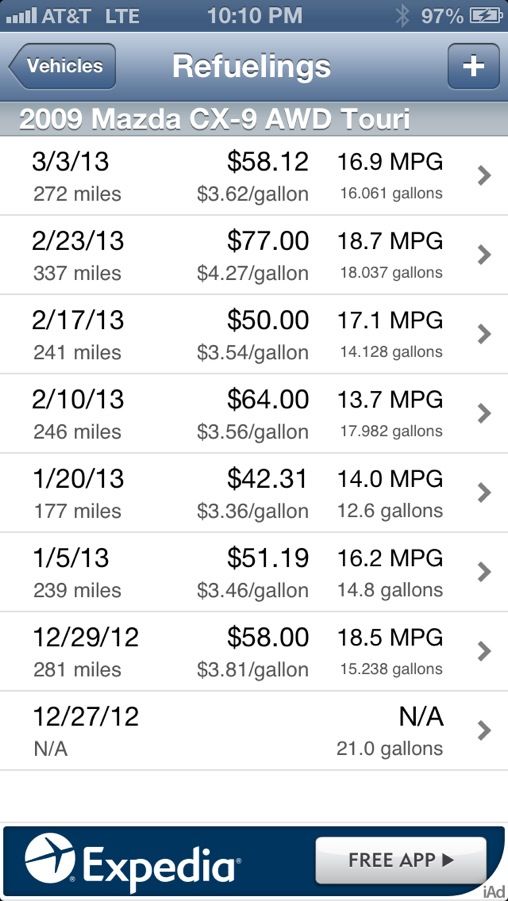Open chevron for 12/27/12 refueling
The height and width of the screenshot is (901, 508).
[484, 731]
